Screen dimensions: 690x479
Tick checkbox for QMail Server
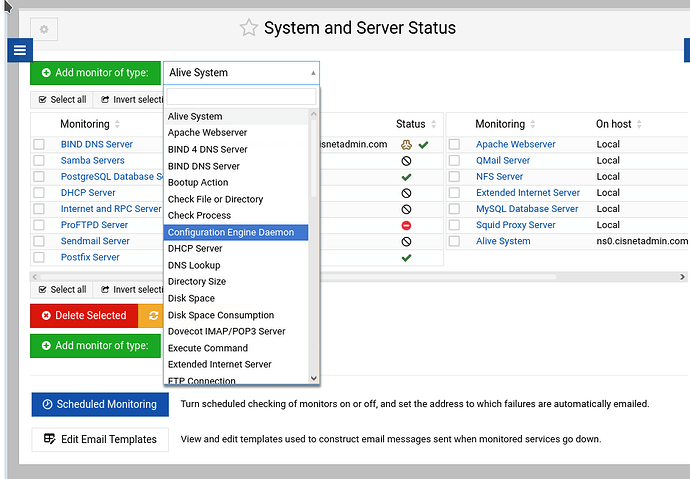pyautogui.click(x=455, y=160)
